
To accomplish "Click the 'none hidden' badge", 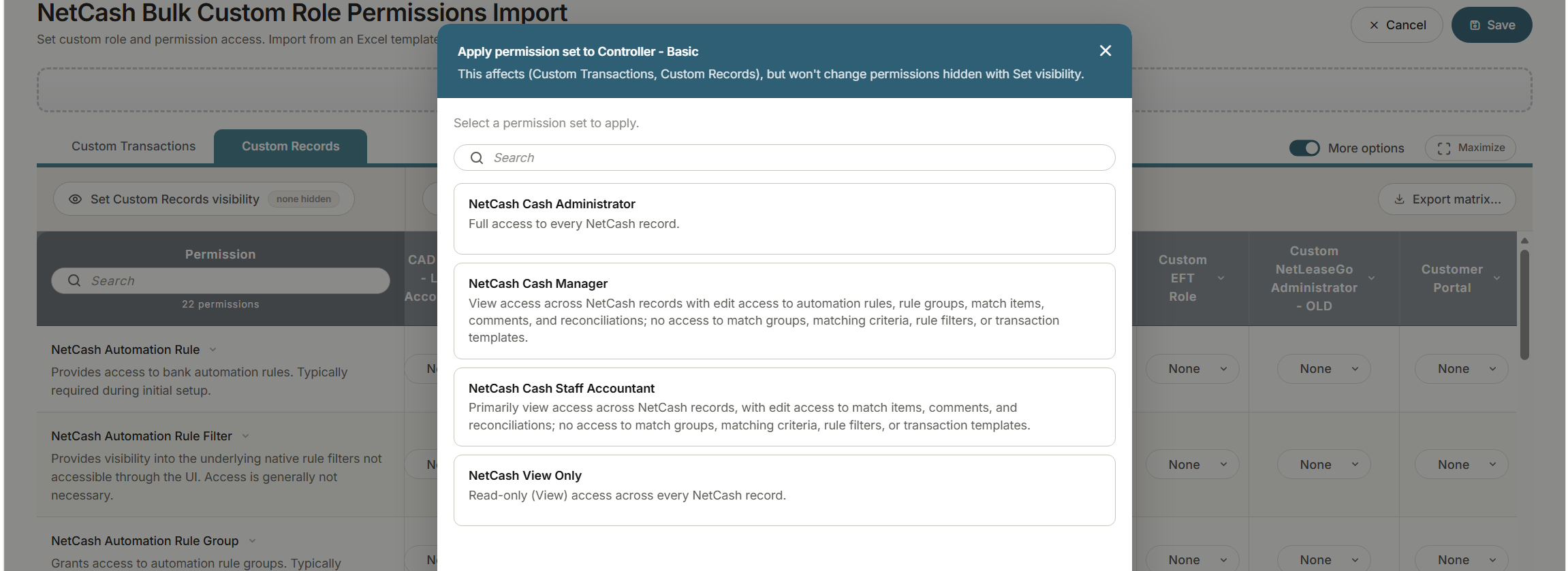I will [304, 199].
